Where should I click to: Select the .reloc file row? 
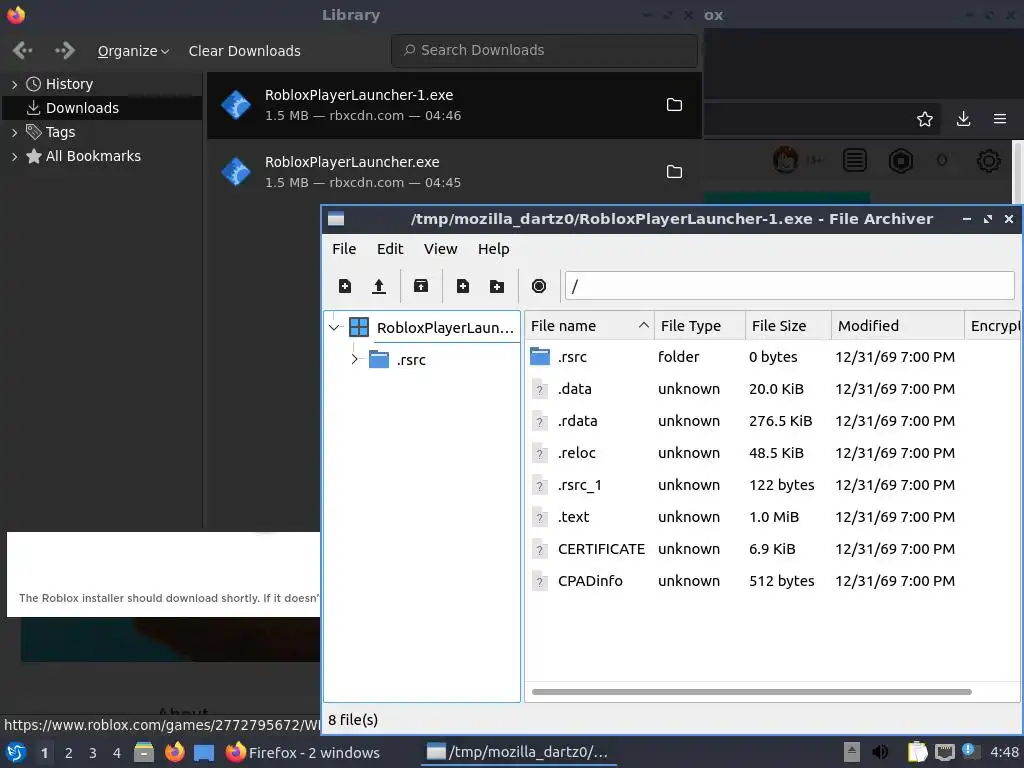click(773, 453)
